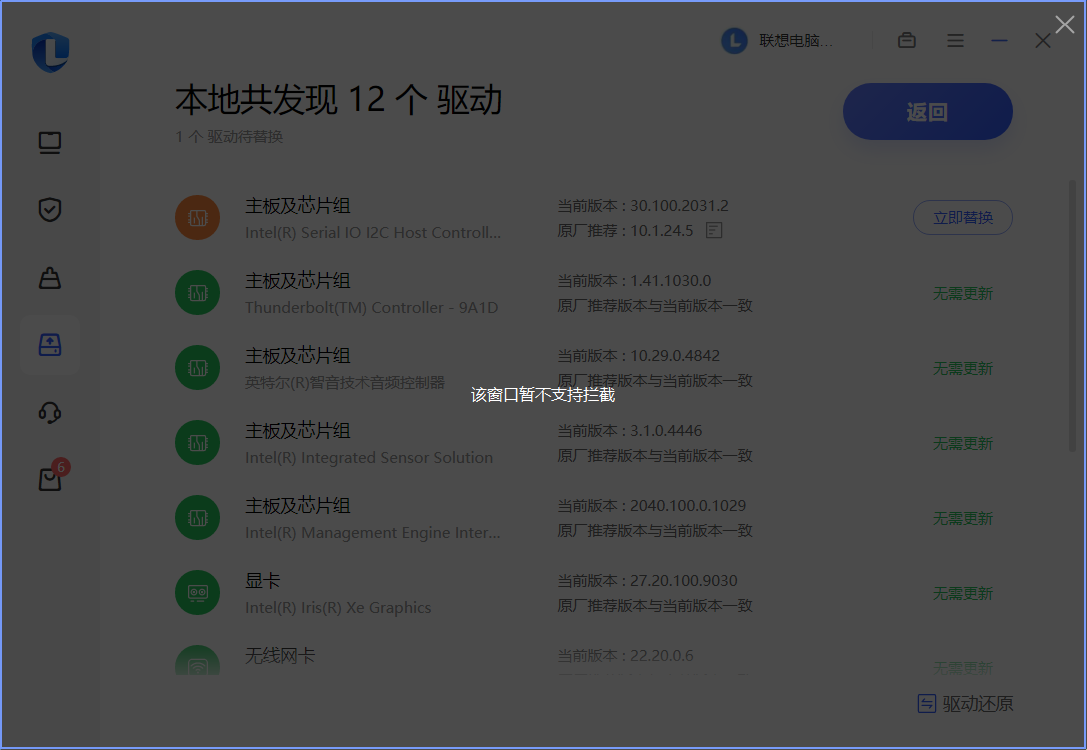Viewport: 1087px width, 750px height.
Task: Click the Management Engine driver icon
Action: point(198,517)
